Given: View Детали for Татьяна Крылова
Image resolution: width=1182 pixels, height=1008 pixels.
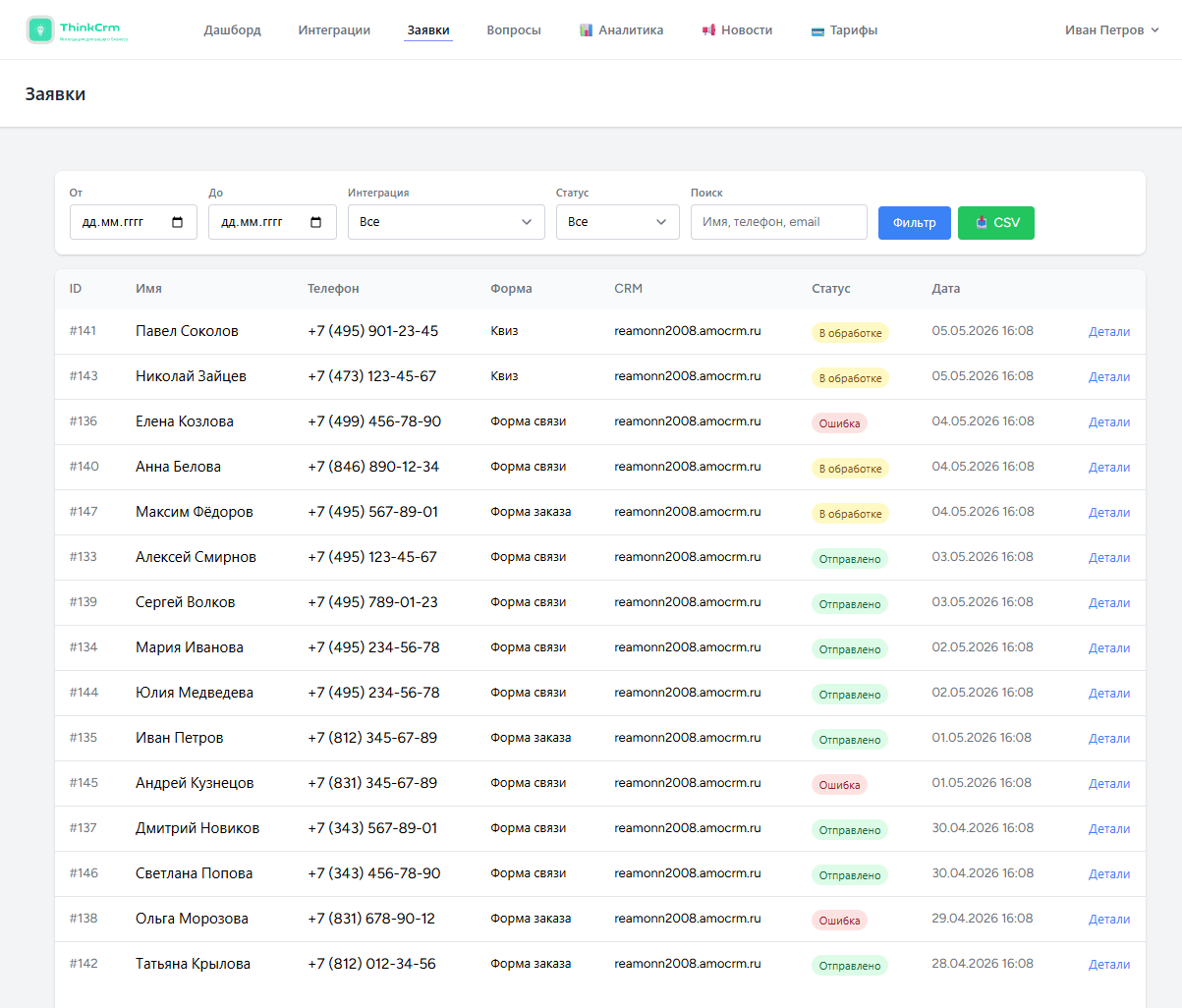Looking at the screenshot, I should click(1109, 965).
